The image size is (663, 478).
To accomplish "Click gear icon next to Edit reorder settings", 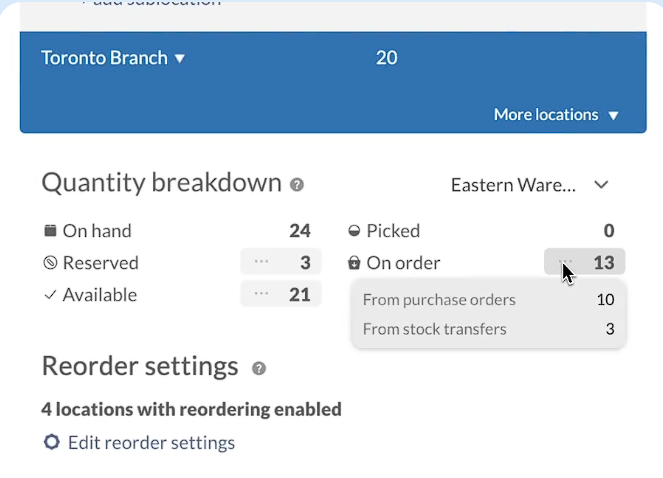I will (51, 442).
